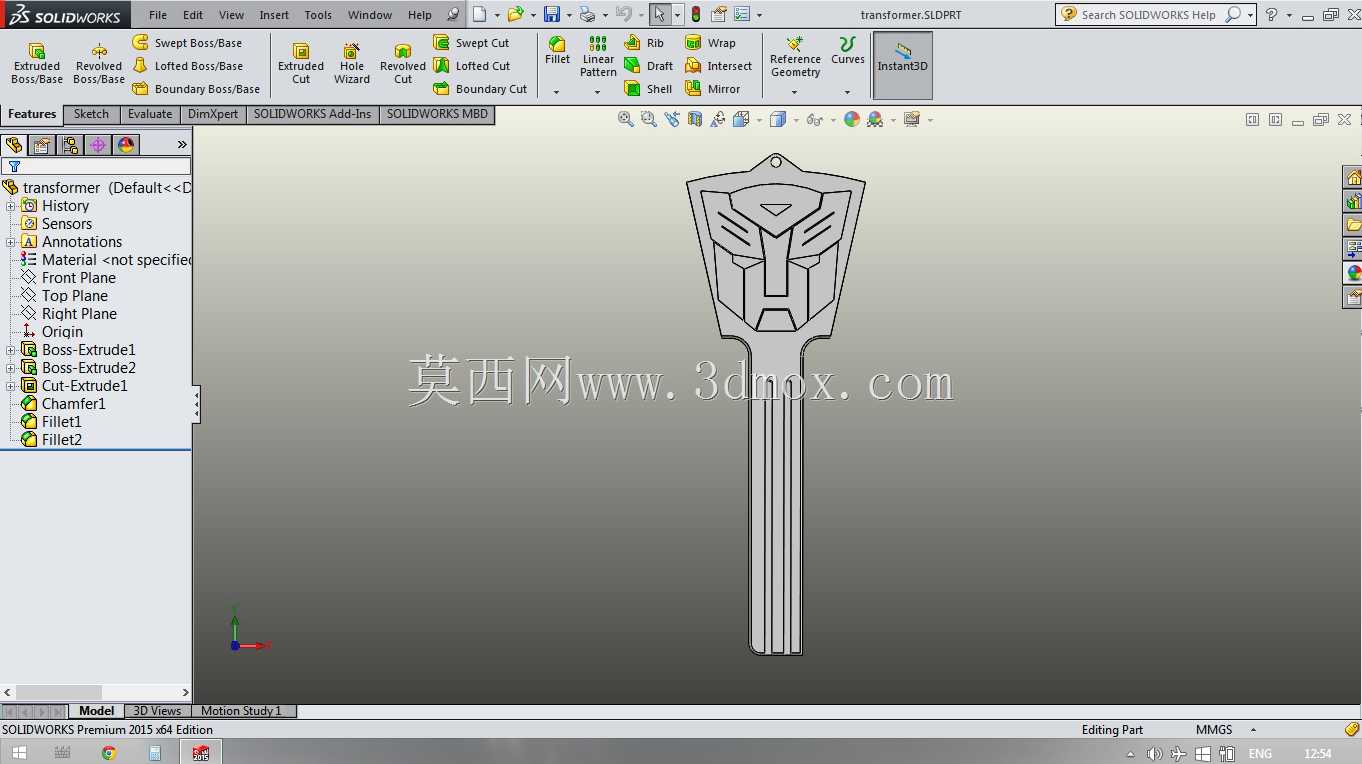Open the File menu
1362x764 pixels.
point(158,15)
